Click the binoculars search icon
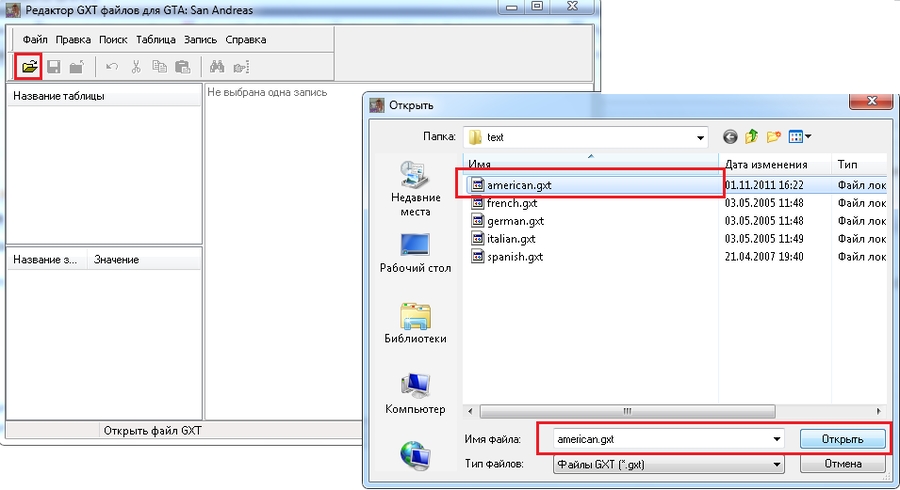 214,67
